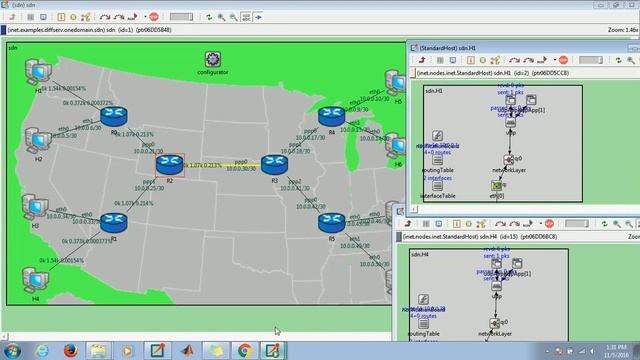Open MATLAB from taskbar
Screen dimensions: 640x360
click(x=187, y=351)
